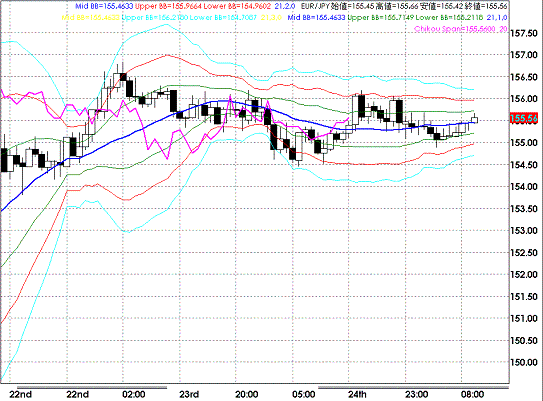Click the 153.00 price axis label

coord(524,230)
